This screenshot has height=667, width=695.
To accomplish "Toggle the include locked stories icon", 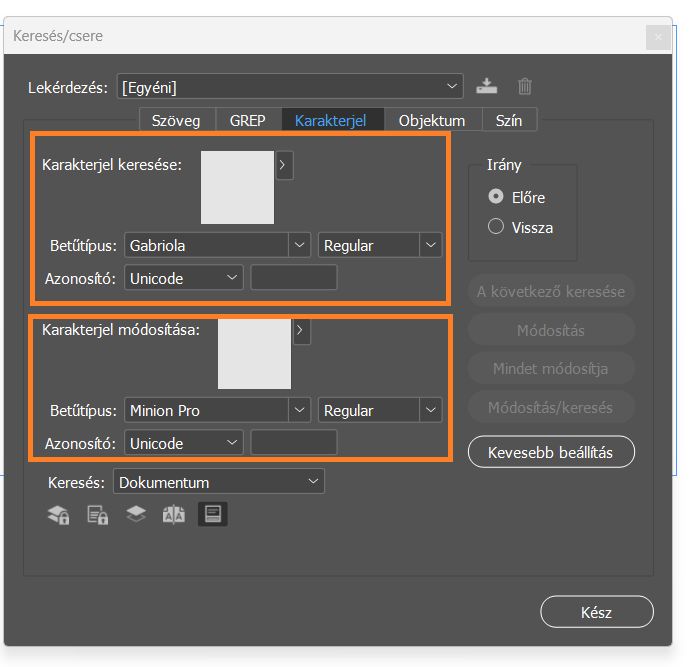I will tap(97, 515).
